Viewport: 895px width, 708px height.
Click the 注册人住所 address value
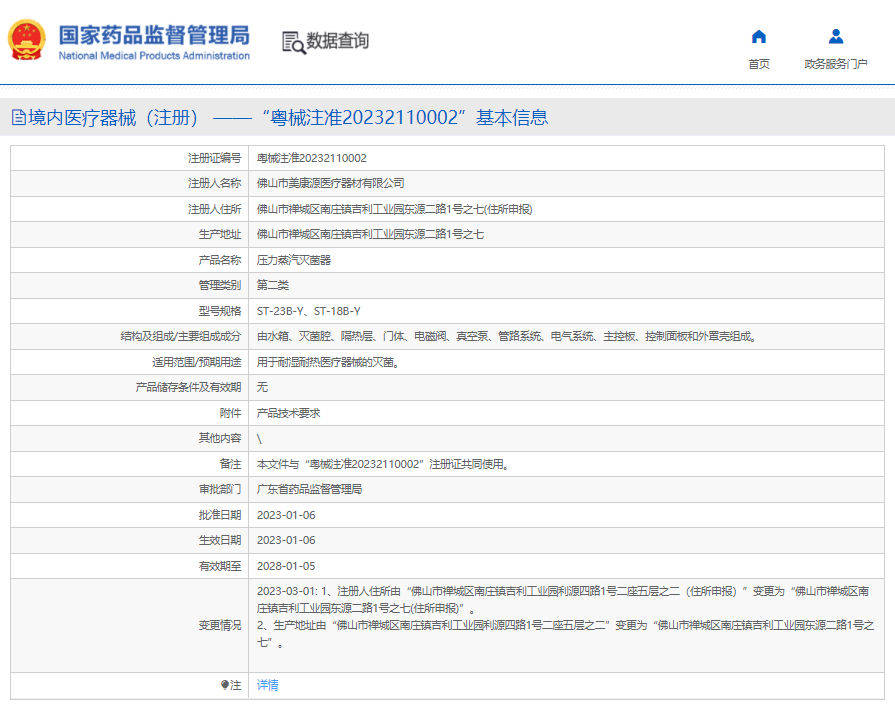pos(394,209)
